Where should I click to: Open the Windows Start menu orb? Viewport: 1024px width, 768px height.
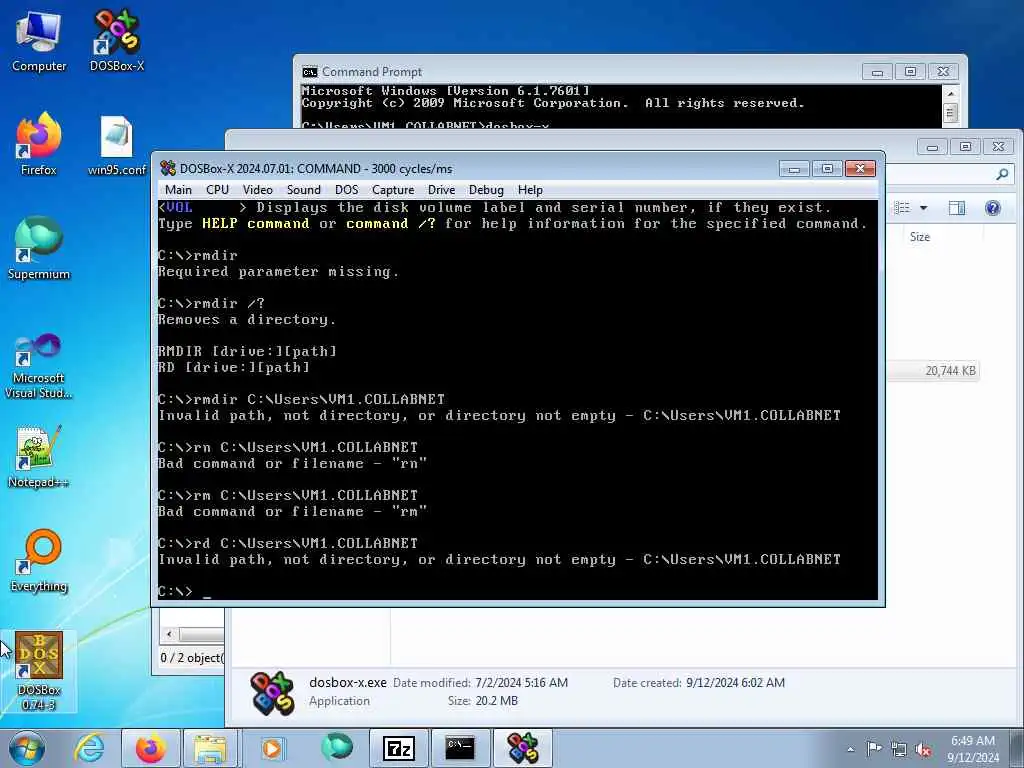point(26,748)
